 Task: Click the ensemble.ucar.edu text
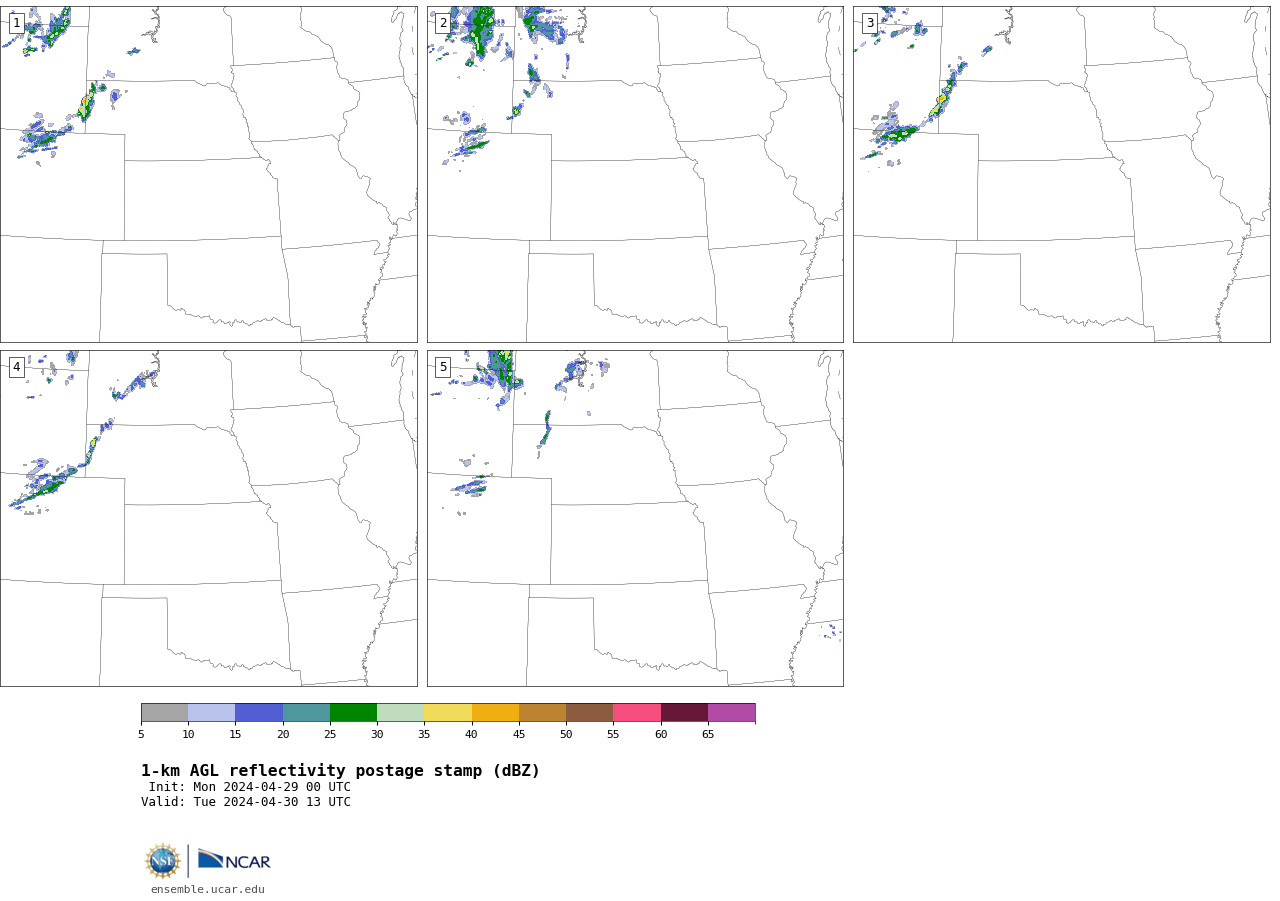208,889
